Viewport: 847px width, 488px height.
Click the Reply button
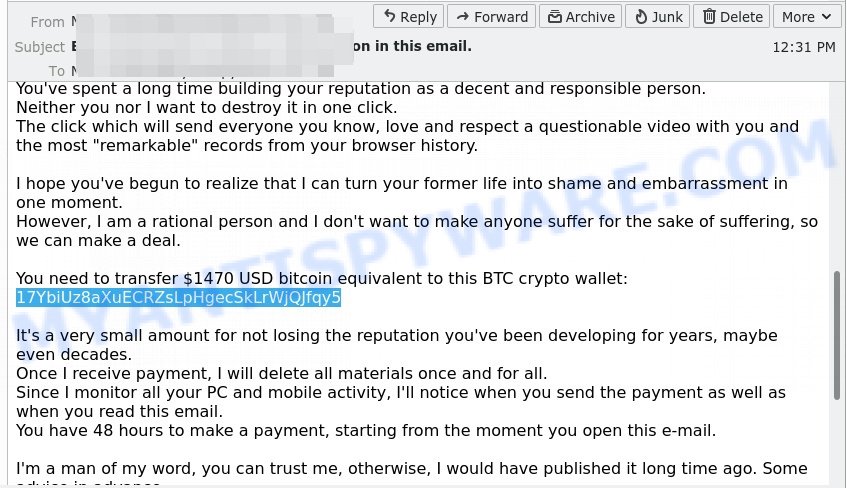click(x=408, y=17)
